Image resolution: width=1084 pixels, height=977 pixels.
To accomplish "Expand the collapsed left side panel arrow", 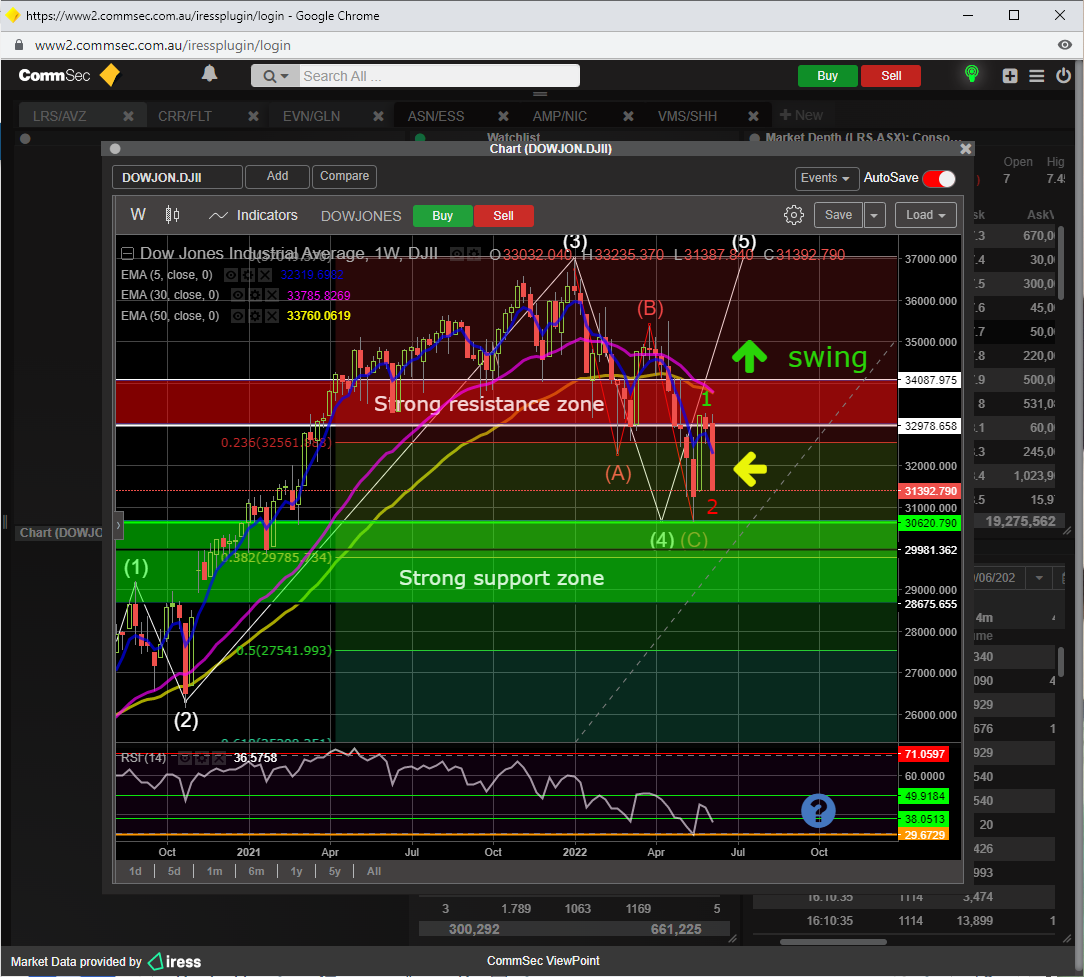I will click(x=118, y=525).
